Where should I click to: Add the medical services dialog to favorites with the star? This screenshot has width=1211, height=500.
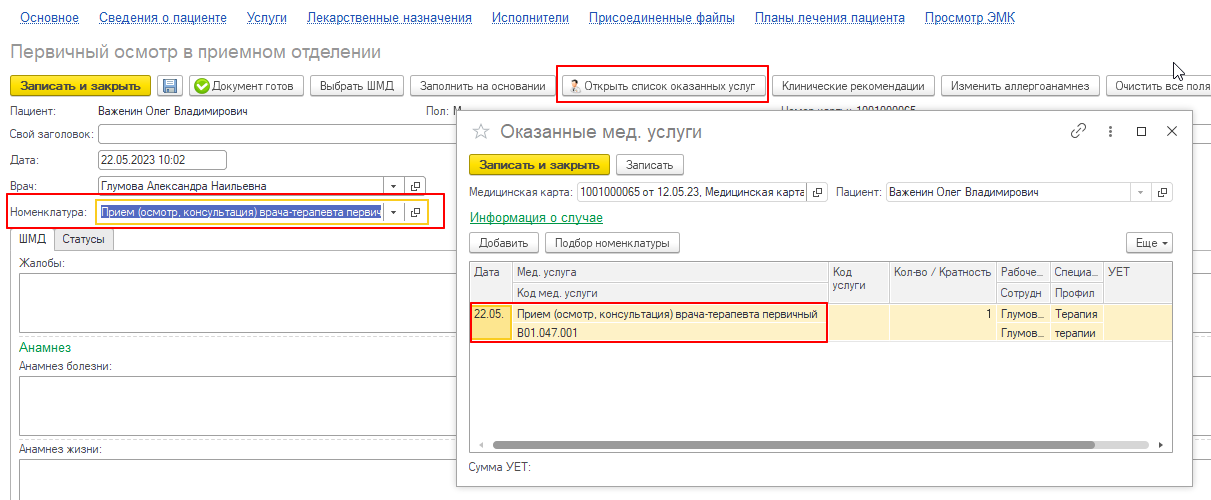[481, 131]
